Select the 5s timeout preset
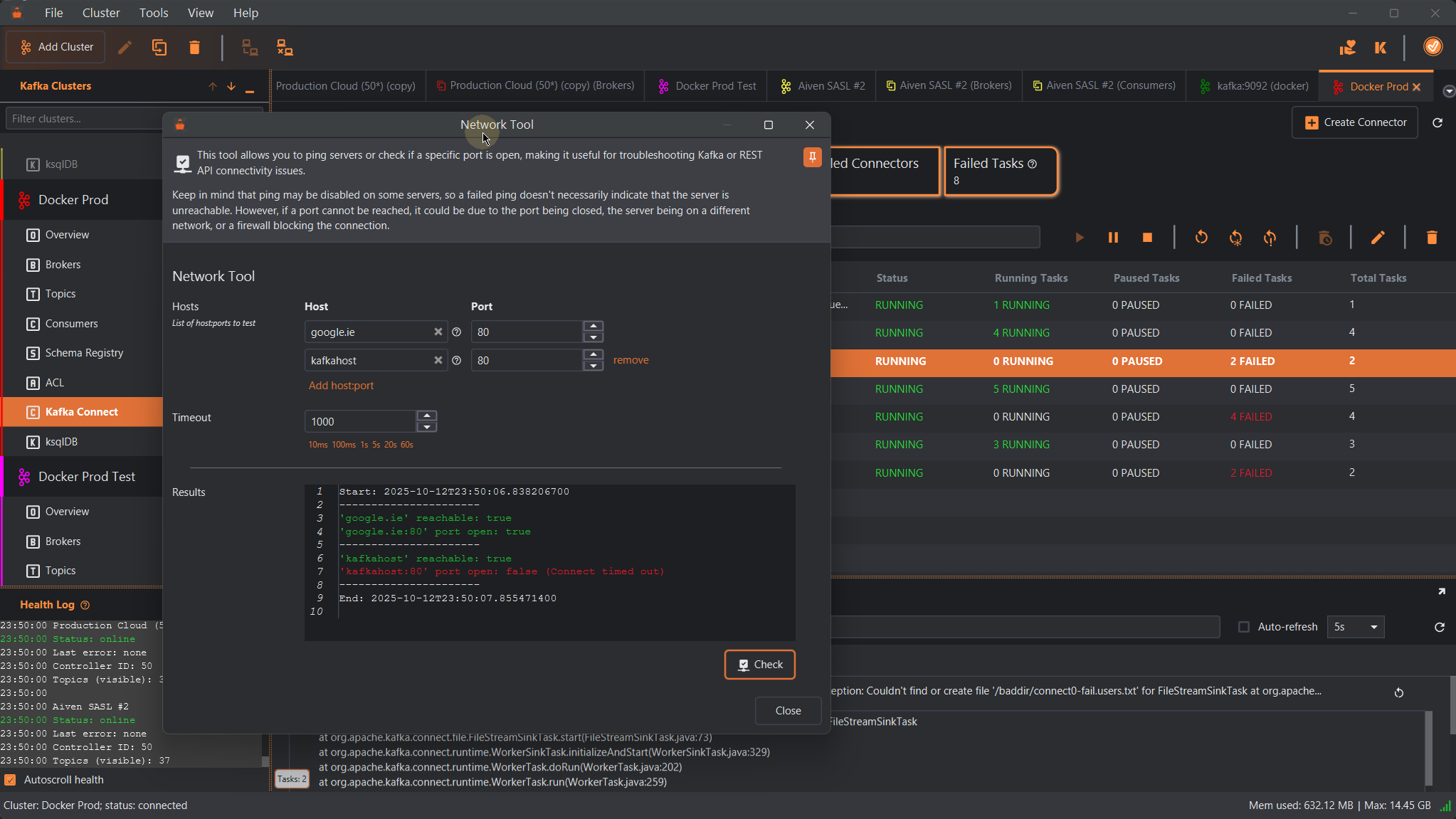This screenshot has height=819, width=1456. pos(376,445)
